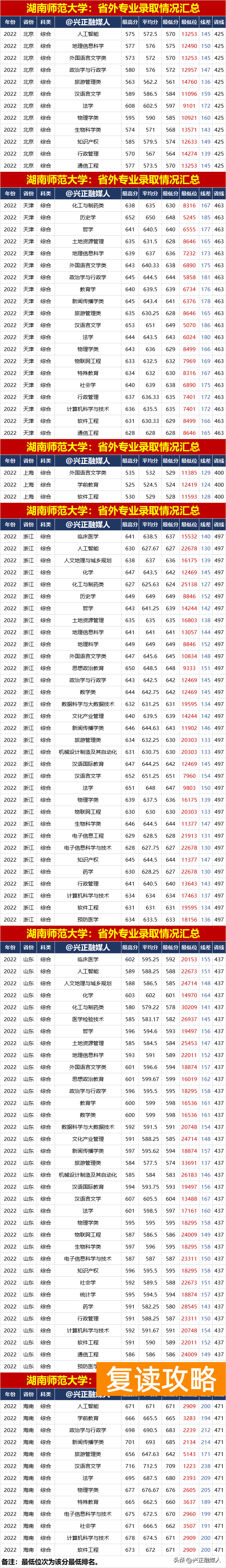Click 北京 行政管理 lowest rank 14274
This screenshot has height=1568, width=226.
[x=189, y=154]
